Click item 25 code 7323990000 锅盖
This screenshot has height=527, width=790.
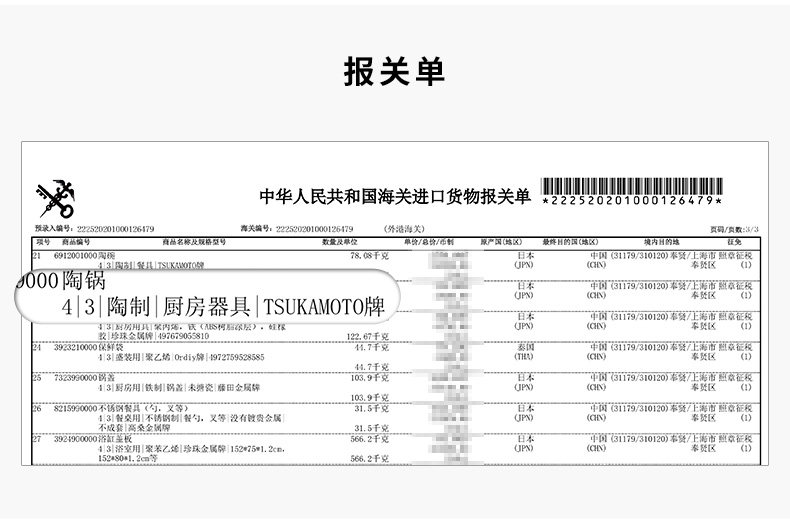point(85,378)
